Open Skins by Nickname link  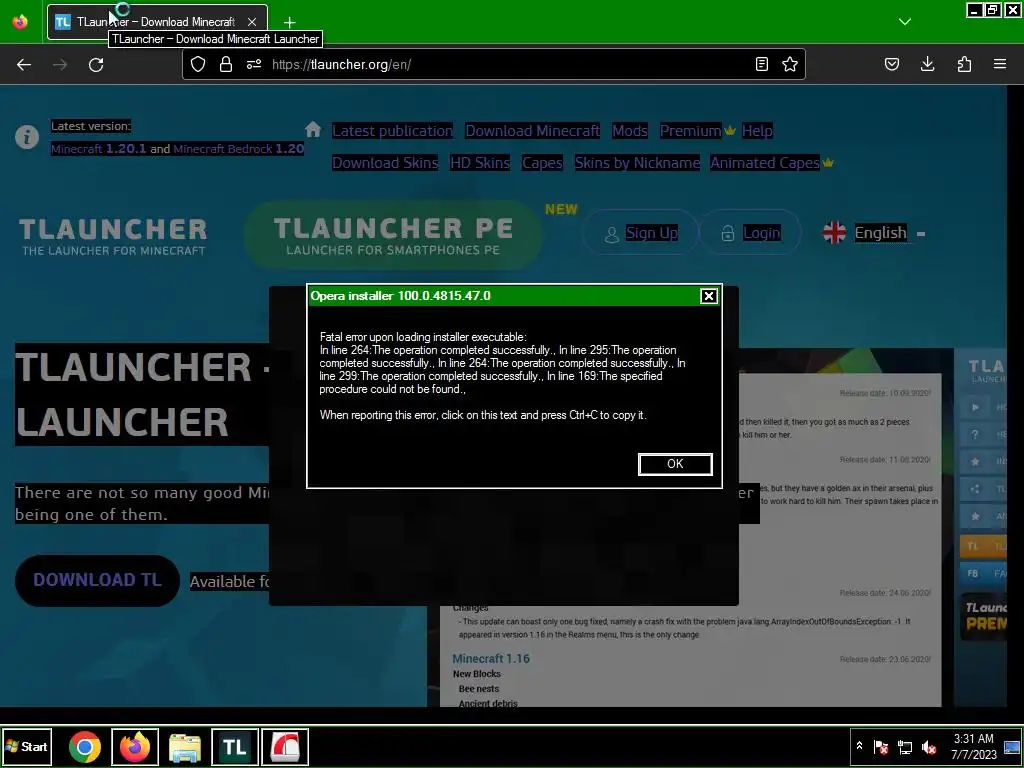pos(637,163)
